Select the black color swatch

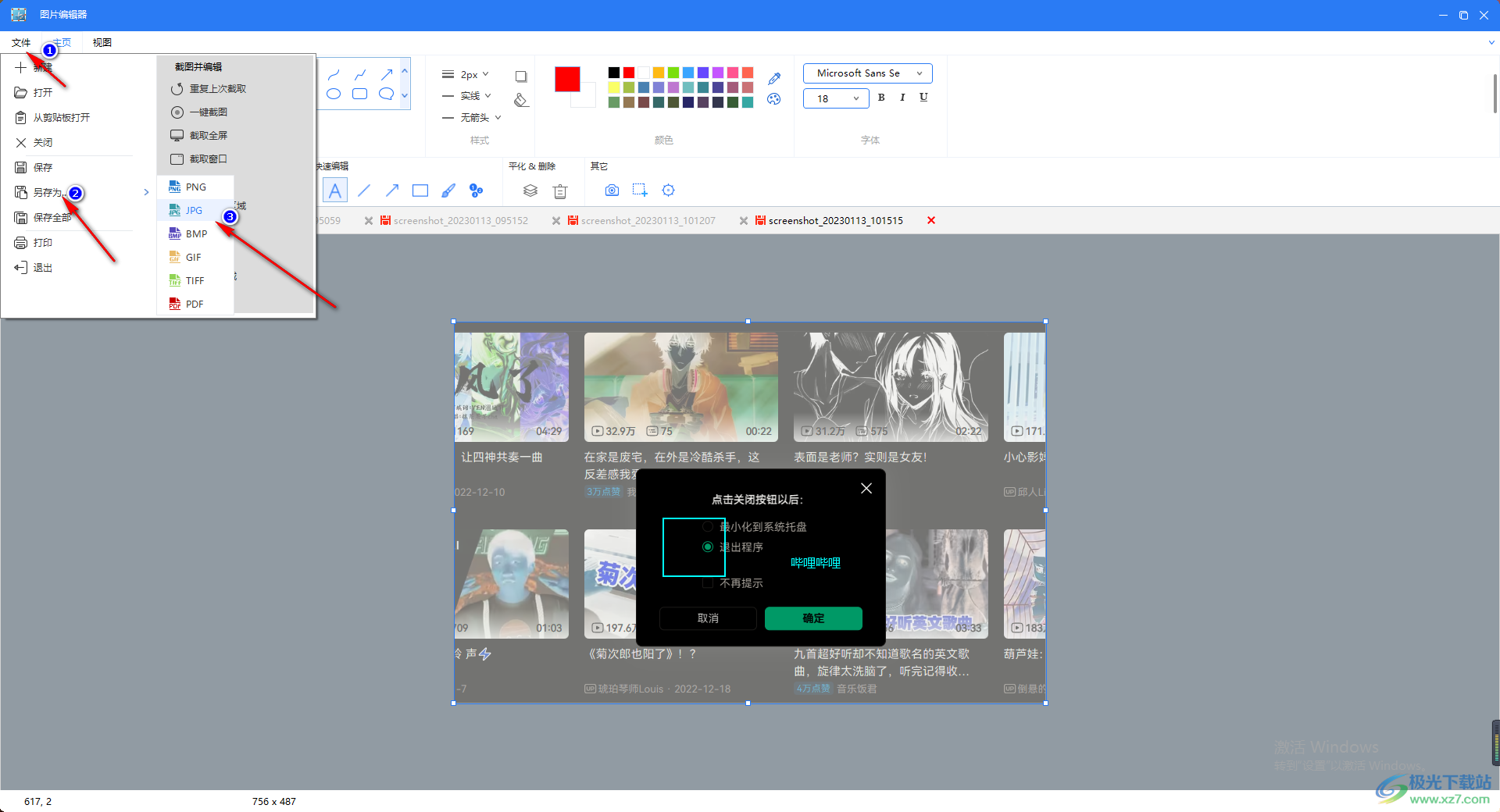pos(614,73)
